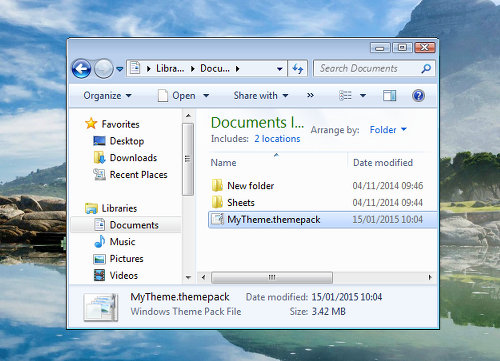Click the 04/11/2014 09:44 date cell
Viewport: 500px width, 361px height.
tap(388, 203)
